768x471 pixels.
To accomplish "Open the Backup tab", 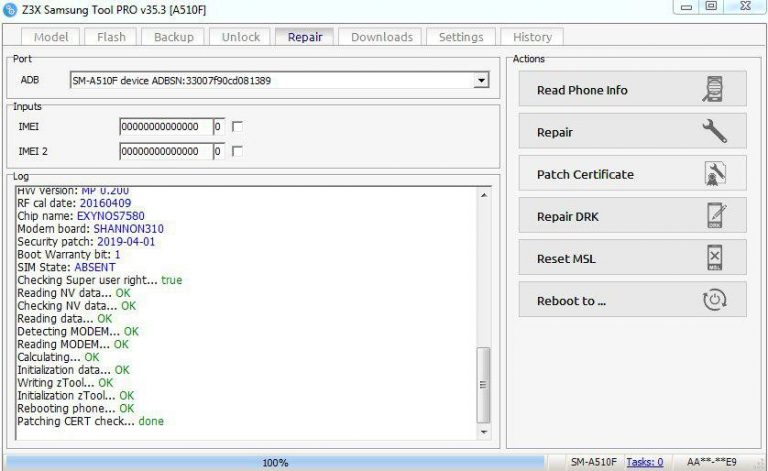I will click(x=173, y=37).
